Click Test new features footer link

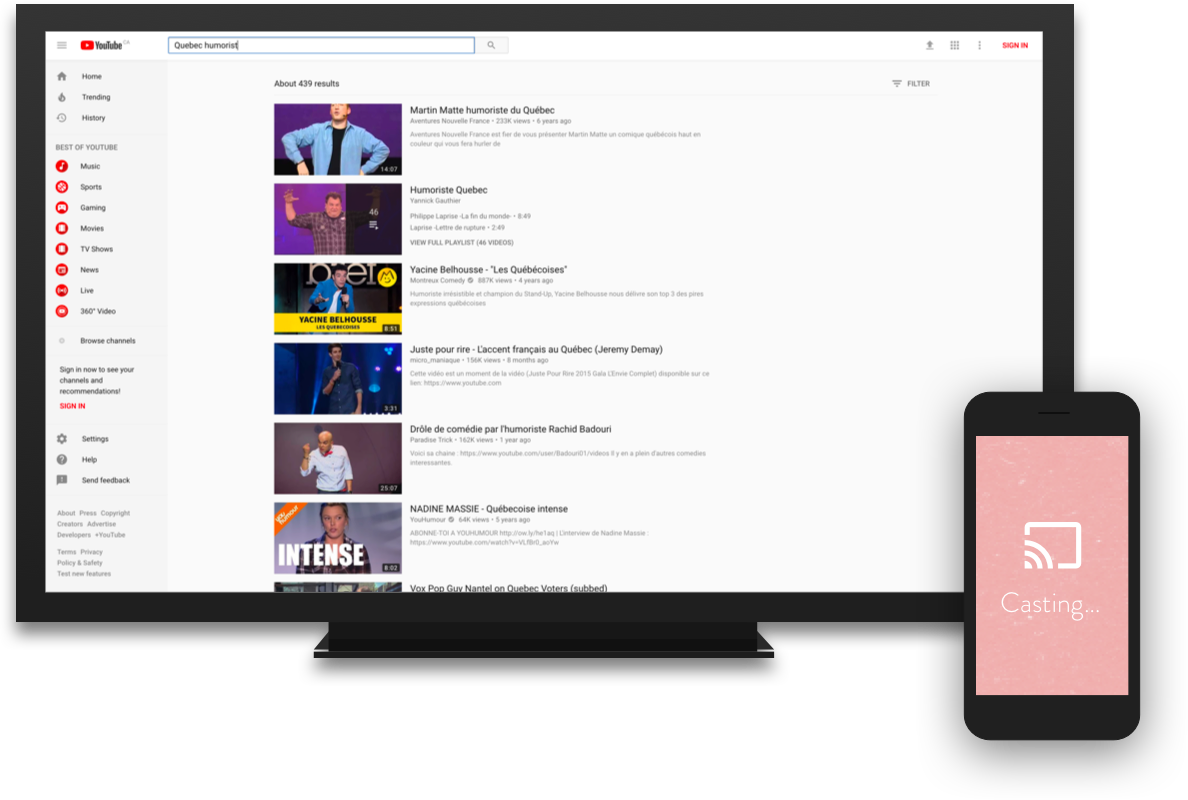click(84, 574)
